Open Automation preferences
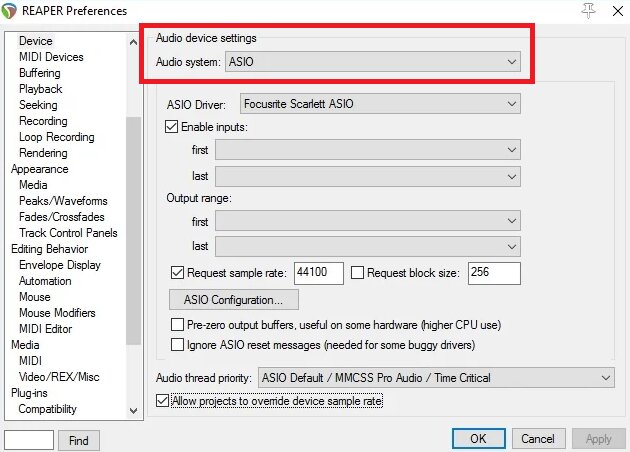This screenshot has height=452, width=630. click(x=45, y=281)
